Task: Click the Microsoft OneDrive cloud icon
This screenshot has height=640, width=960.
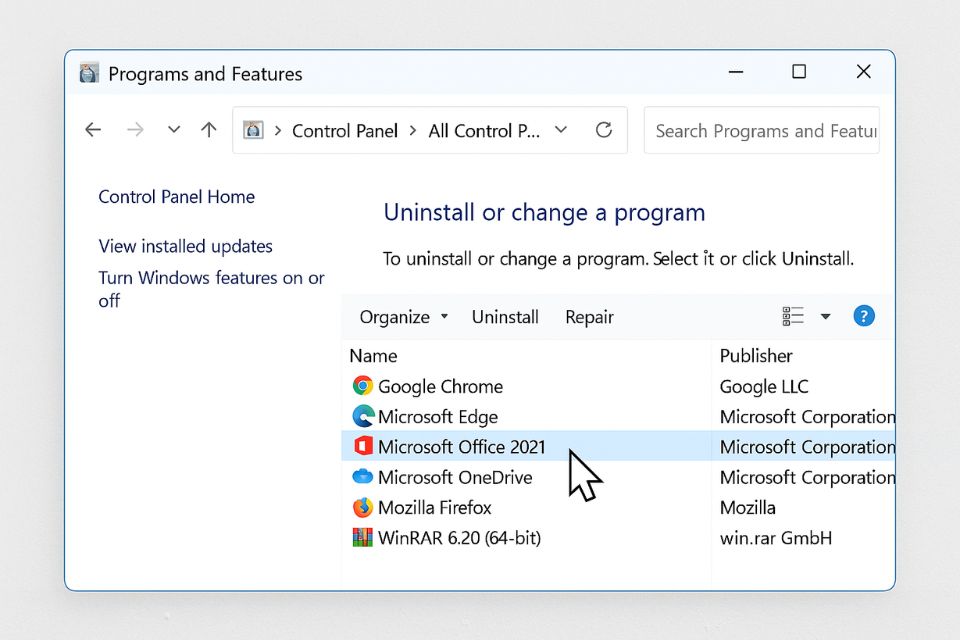Action: [362, 477]
